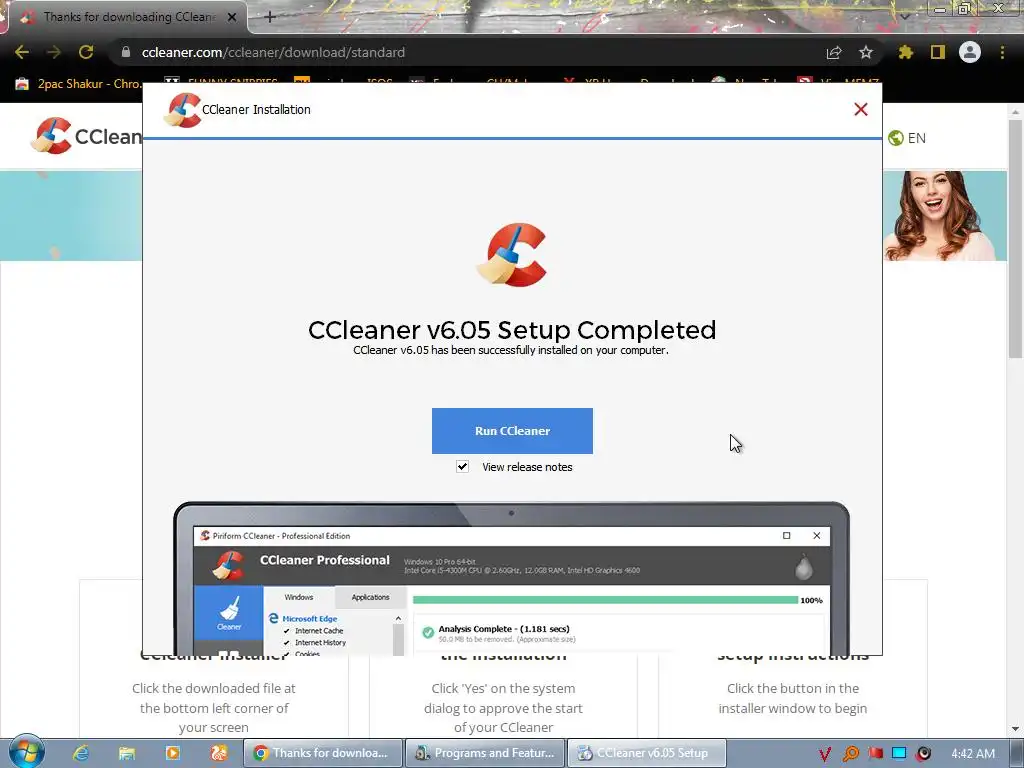Screen dimensions: 1024x768
Task: Open Windows Media Player from taskbar
Action: tap(173, 753)
